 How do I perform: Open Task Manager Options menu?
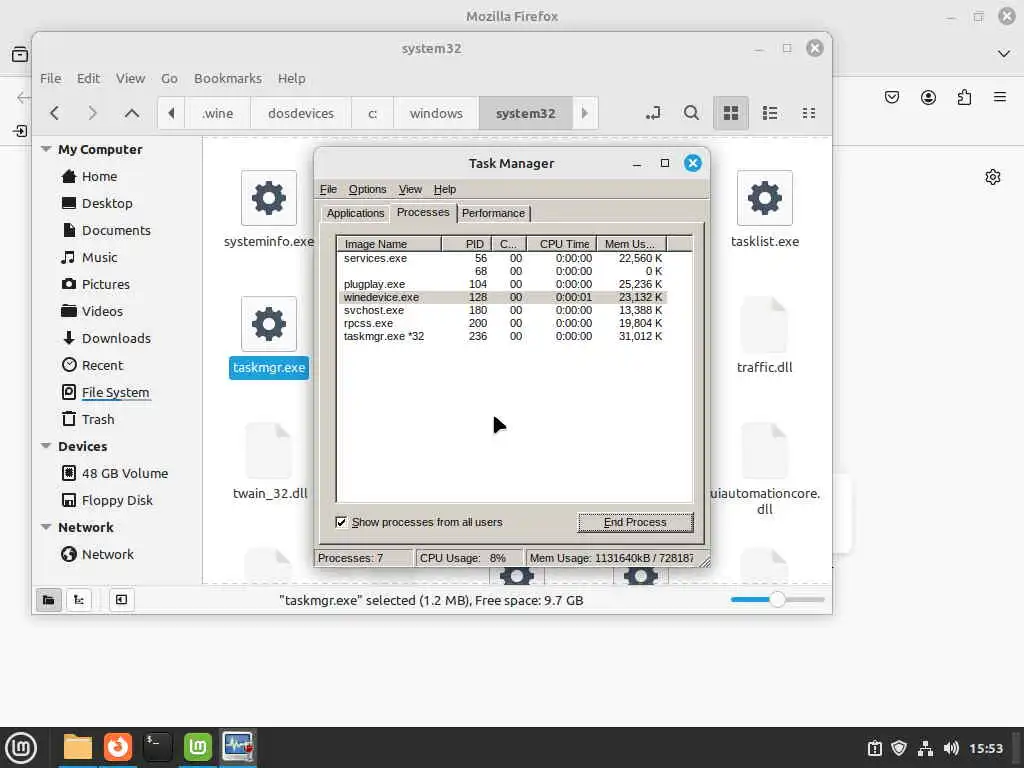click(367, 189)
